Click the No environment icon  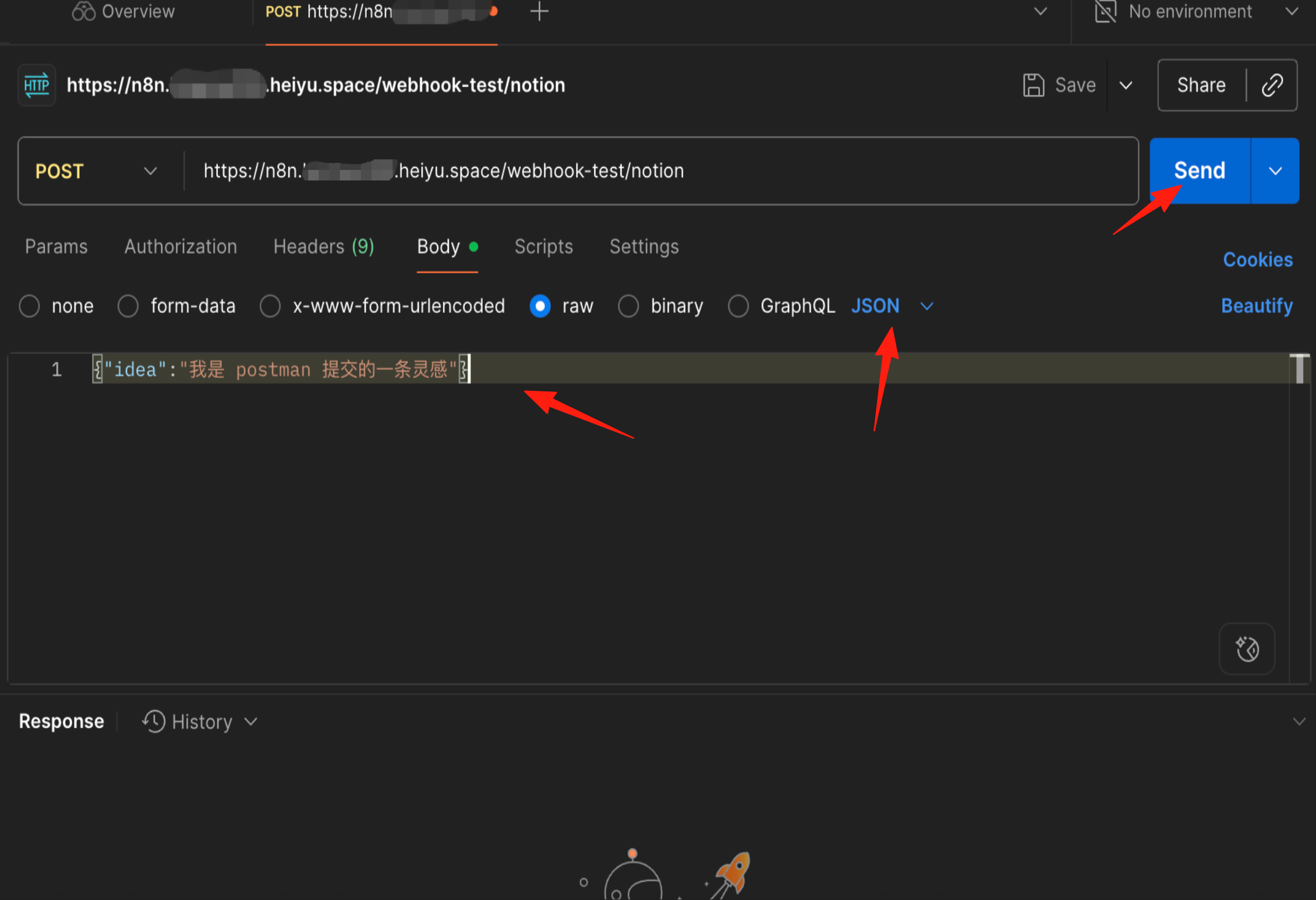[x=1105, y=11]
